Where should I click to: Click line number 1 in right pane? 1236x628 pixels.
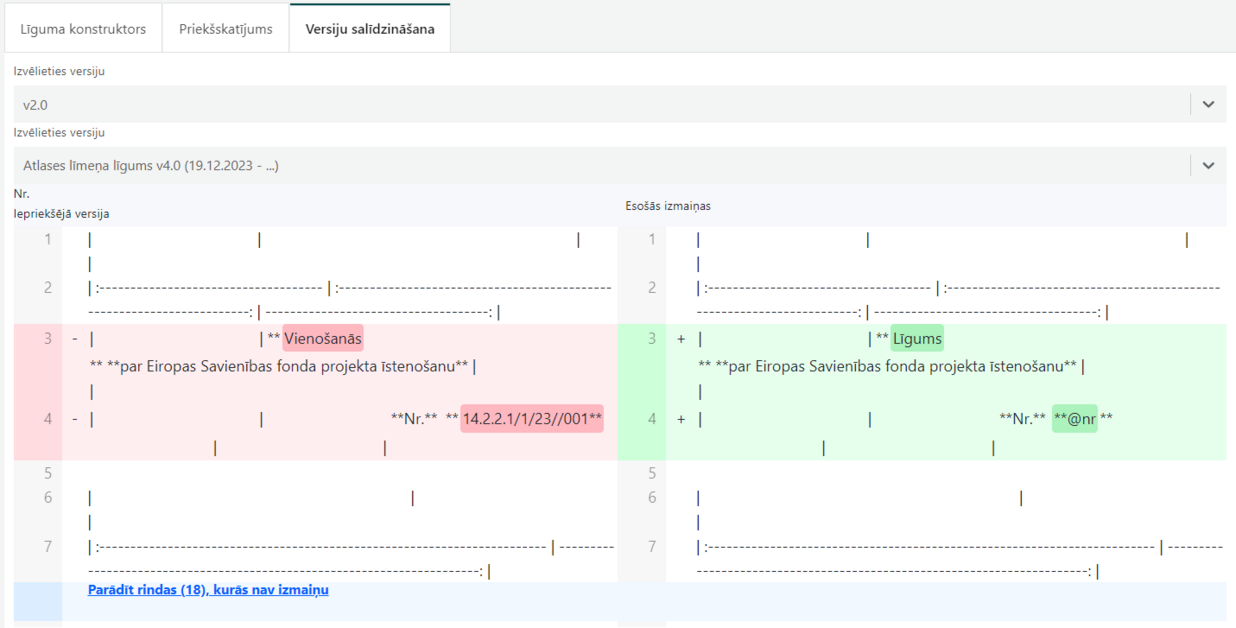[x=652, y=239]
